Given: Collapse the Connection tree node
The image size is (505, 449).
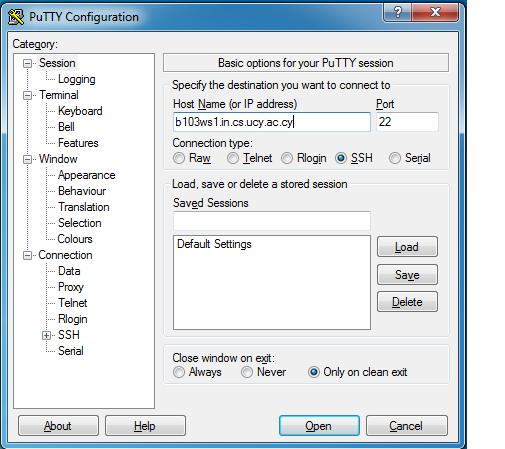Looking at the screenshot, I should [x=27, y=255].
